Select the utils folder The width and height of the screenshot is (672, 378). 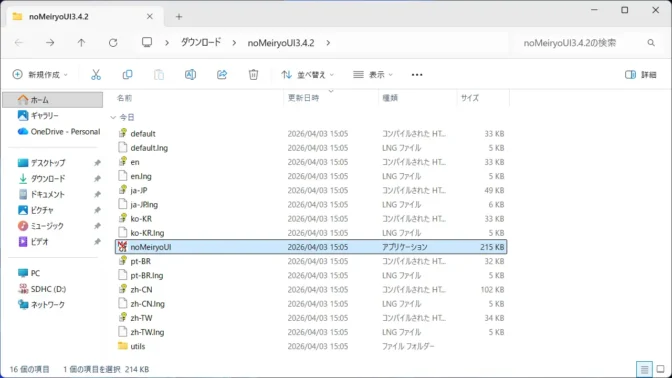click(311, 346)
